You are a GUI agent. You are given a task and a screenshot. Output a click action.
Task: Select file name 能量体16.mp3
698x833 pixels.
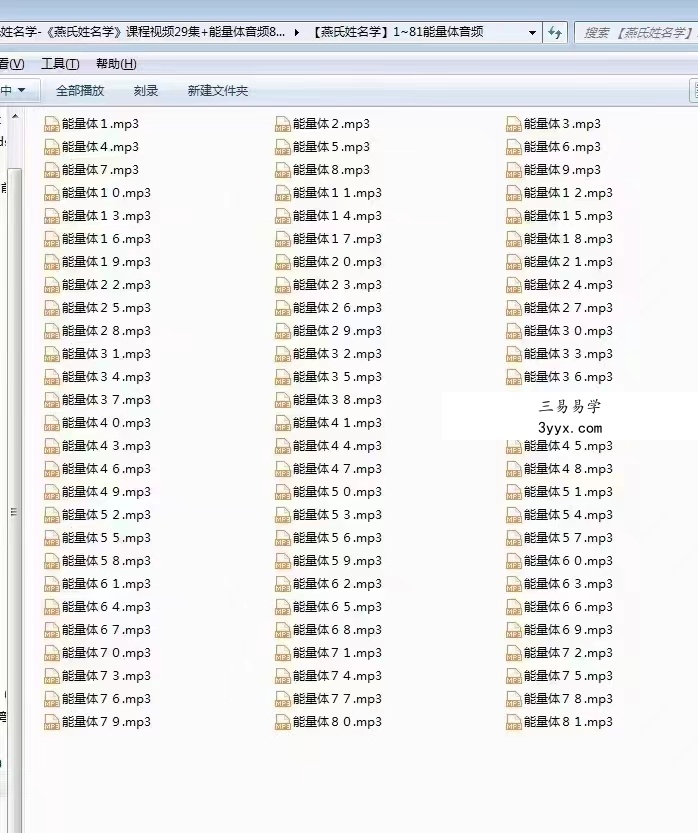106,239
